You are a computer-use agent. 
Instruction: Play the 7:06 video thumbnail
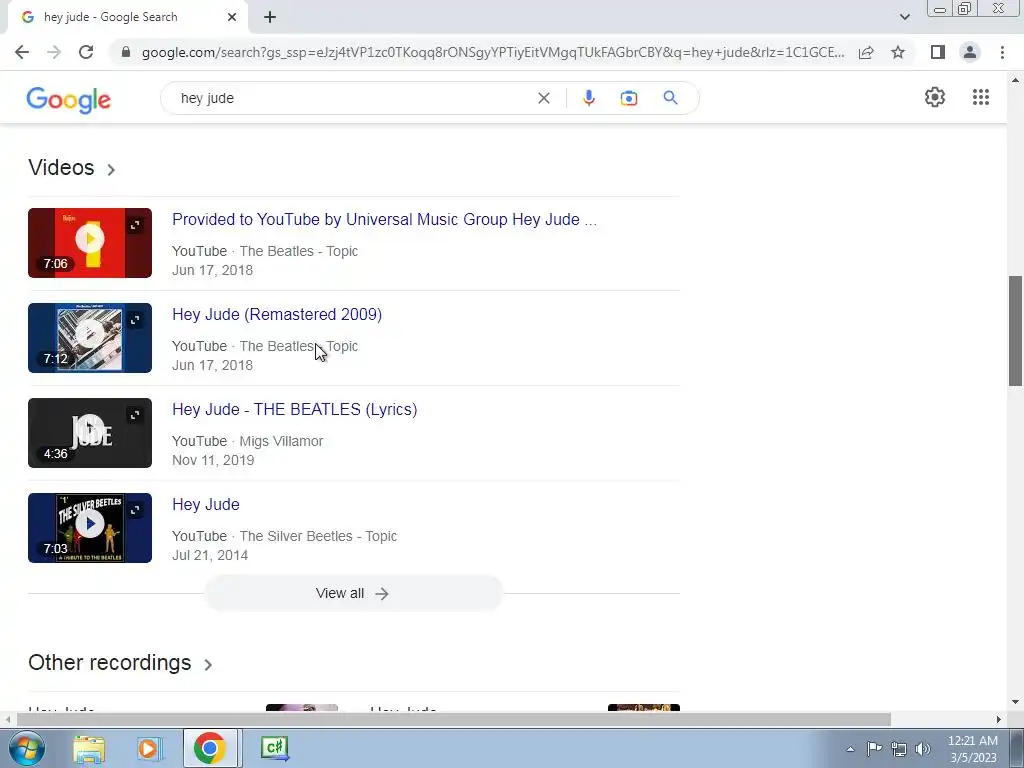point(90,238)
